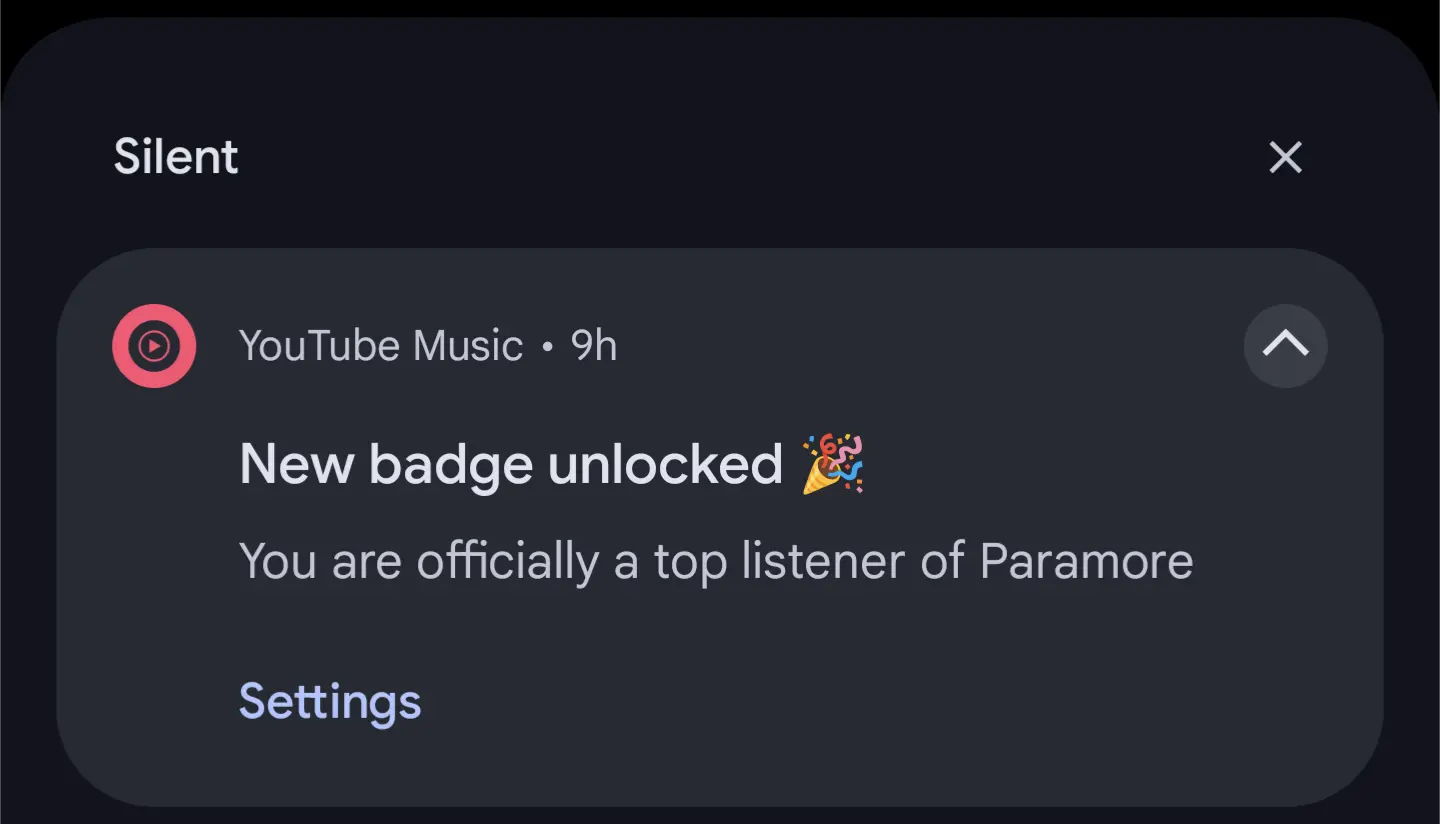This screenshot has width=1440, height=824.
Task: Click the word 'Music' in app name
Action: tap(468, 346)
